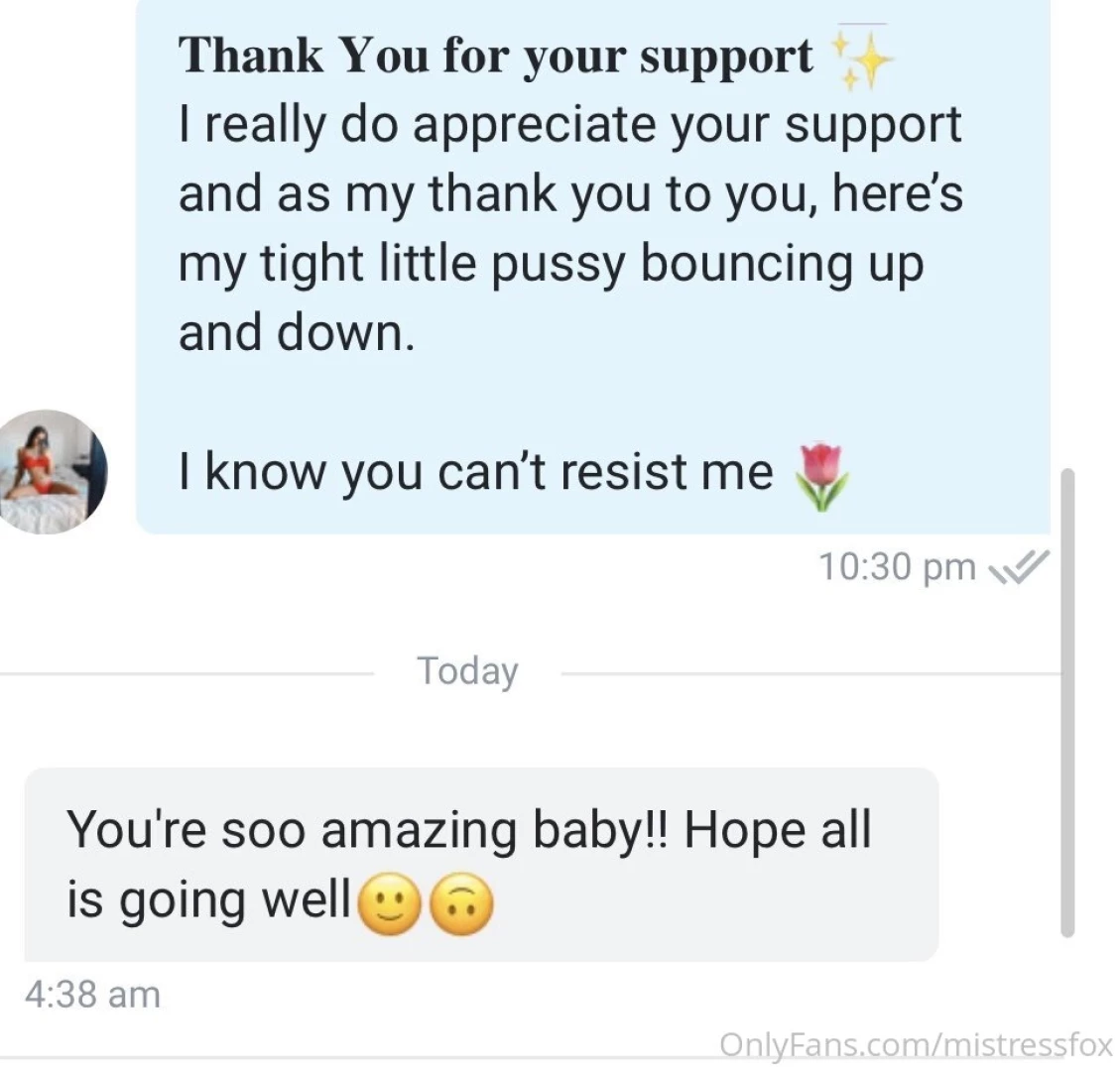The width and height of the screenshot is (1120, 1071).
Task: Click the 10:30 pm timestamp
Action: (897, 567)
